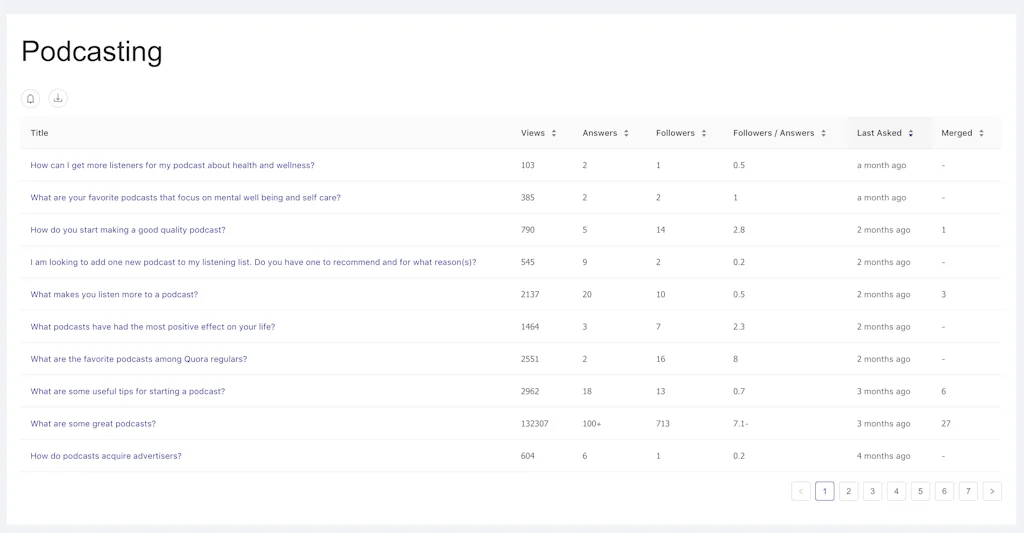1024x533 pixels.
Task: Click Views value 2551
Action: [x=530, y=359]
